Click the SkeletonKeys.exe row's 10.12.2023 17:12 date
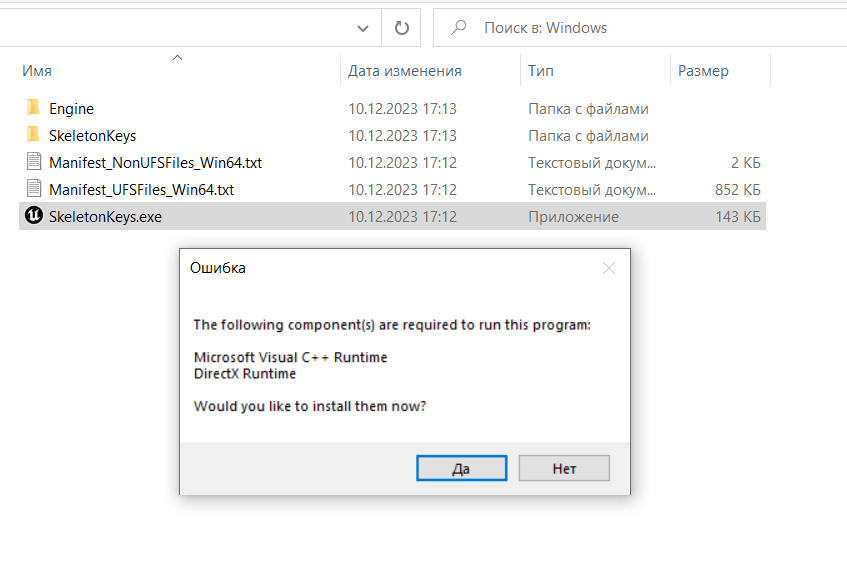 402,217
